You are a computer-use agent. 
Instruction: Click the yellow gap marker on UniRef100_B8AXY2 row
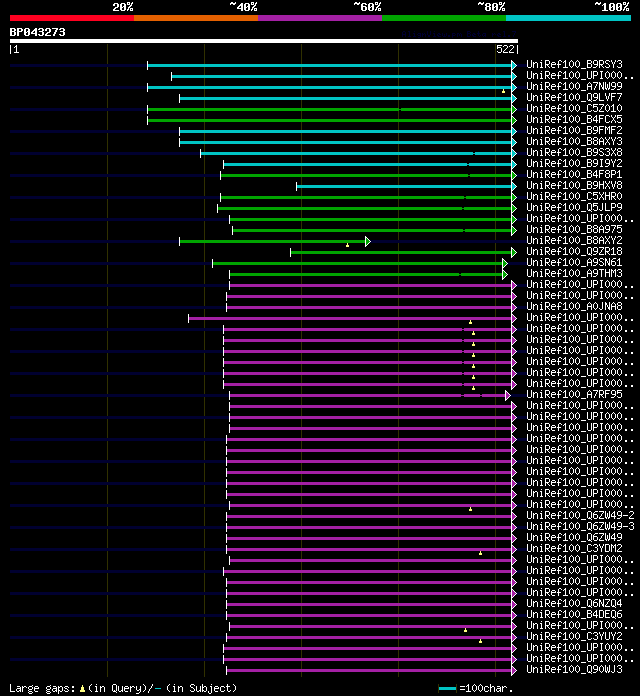click(348, 245)
